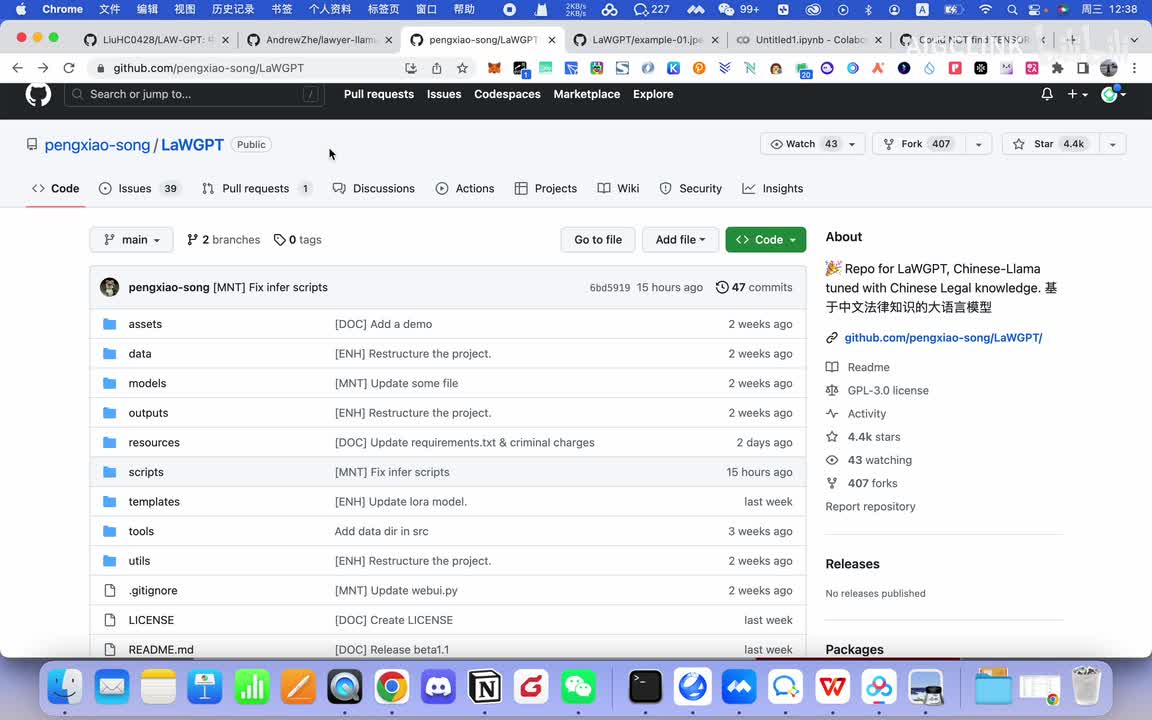Expand the main branch dropdown

(x=132, y=240)
